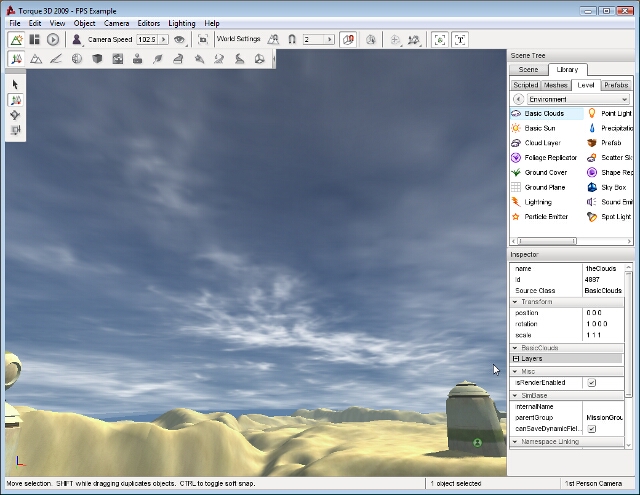Screen dimensions: 640x495
Task: Toggle the isRenderEnabled checkbox
Action: coord(591,382)
